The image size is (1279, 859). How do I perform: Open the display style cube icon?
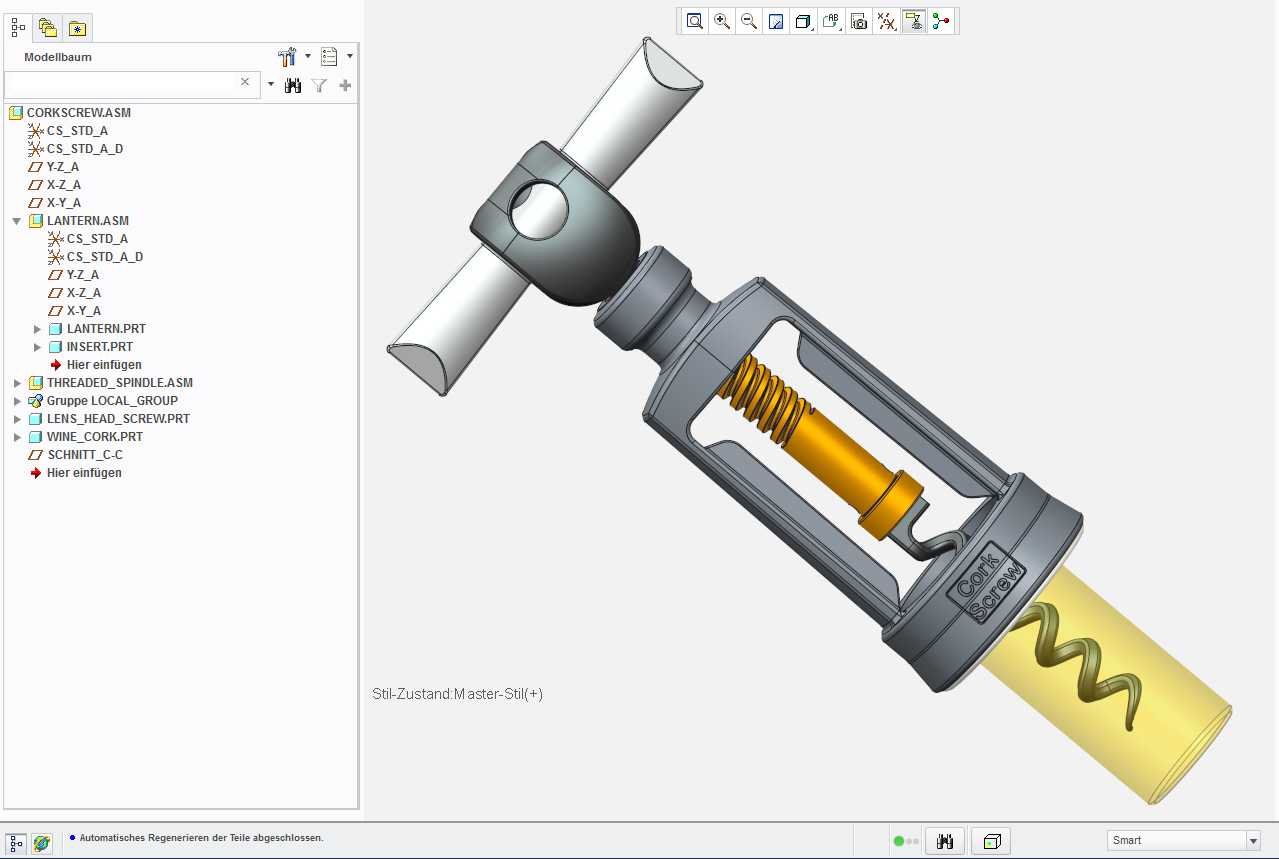(x=803, y=21)
